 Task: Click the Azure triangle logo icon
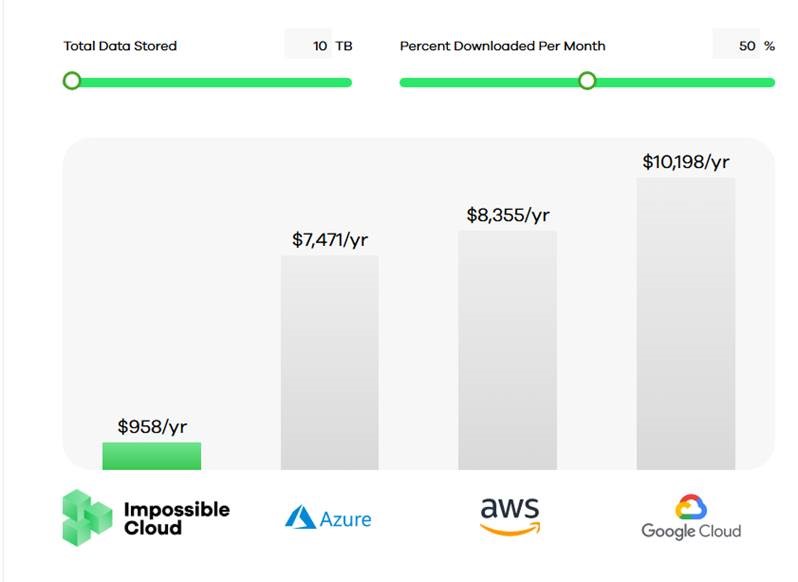300,517
